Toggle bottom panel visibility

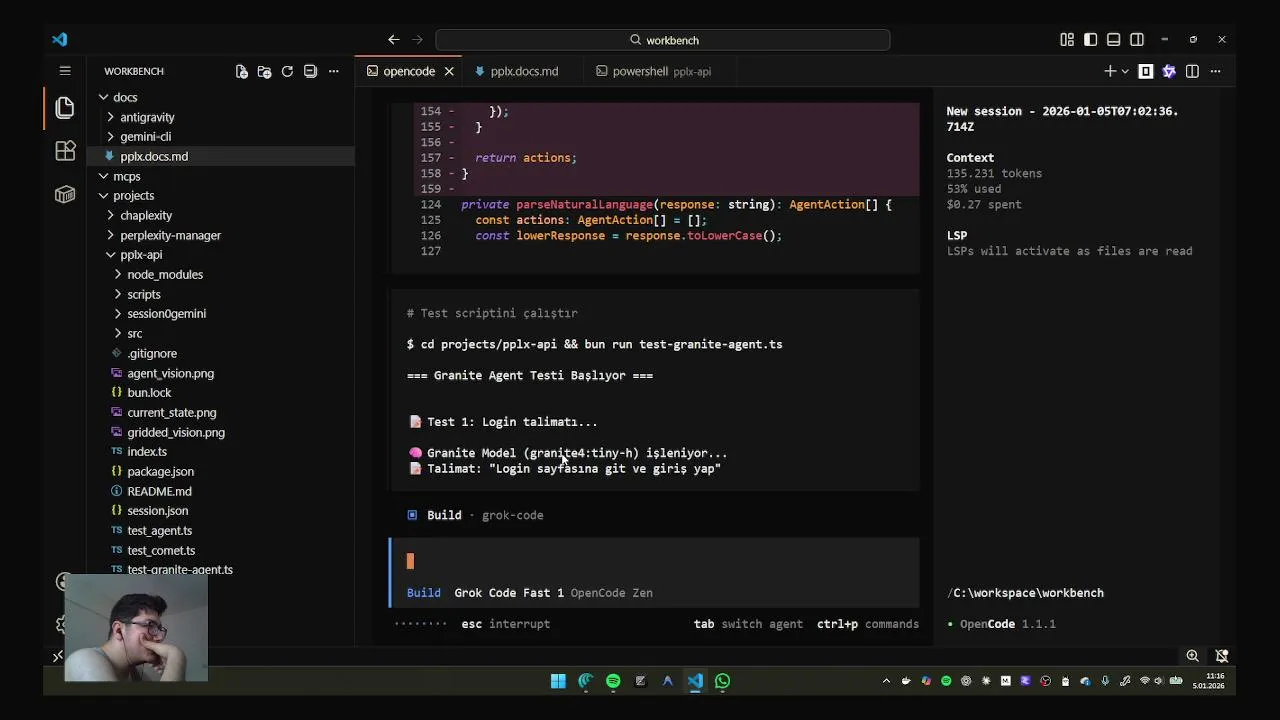1113,40
